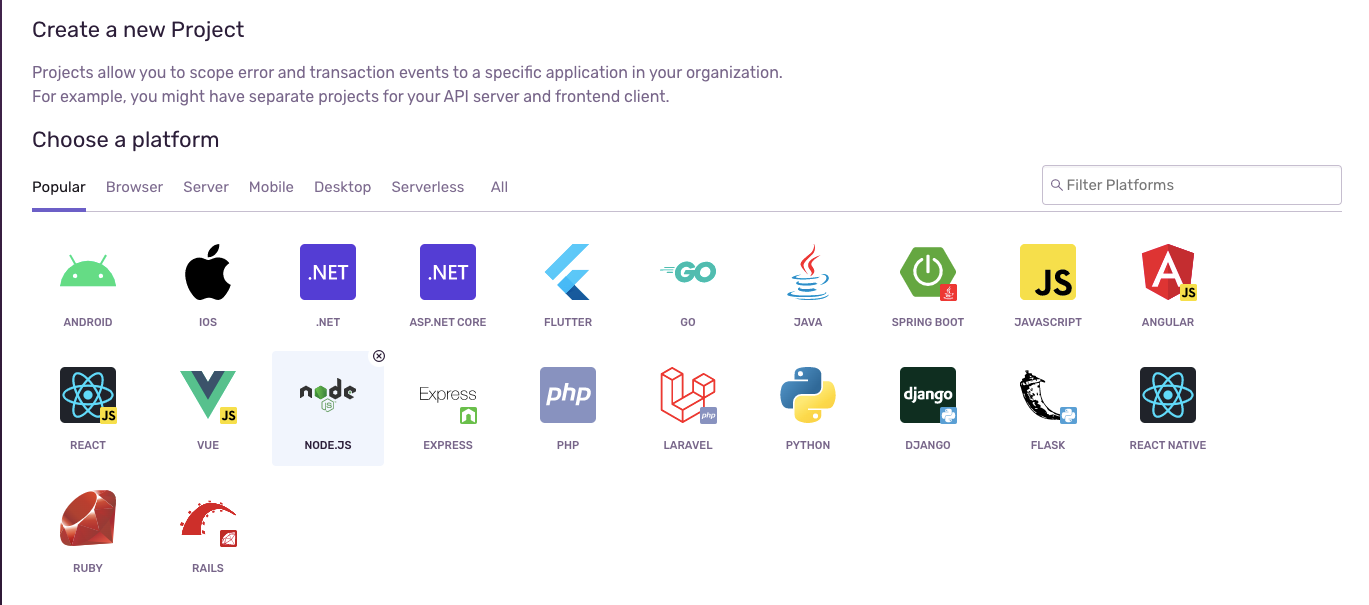Choose the Flutter platform icon
This screenshot has height=605, width=1369.
click(x=568, y=272)
